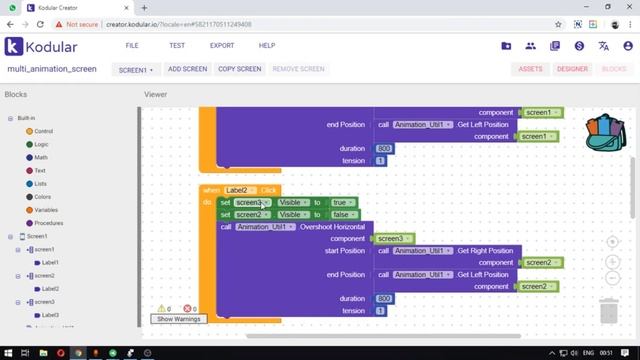
Task: Collapse the Screen1 tree node
Action: 10,236
